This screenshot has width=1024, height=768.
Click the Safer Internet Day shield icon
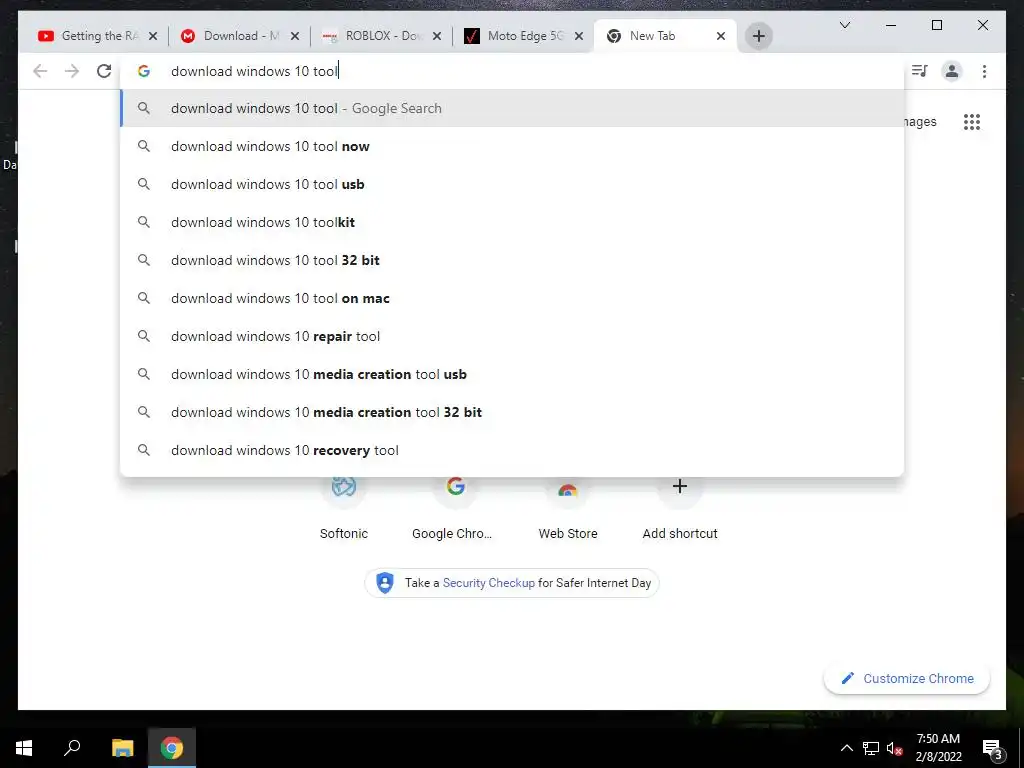click(x=385, y=583)
